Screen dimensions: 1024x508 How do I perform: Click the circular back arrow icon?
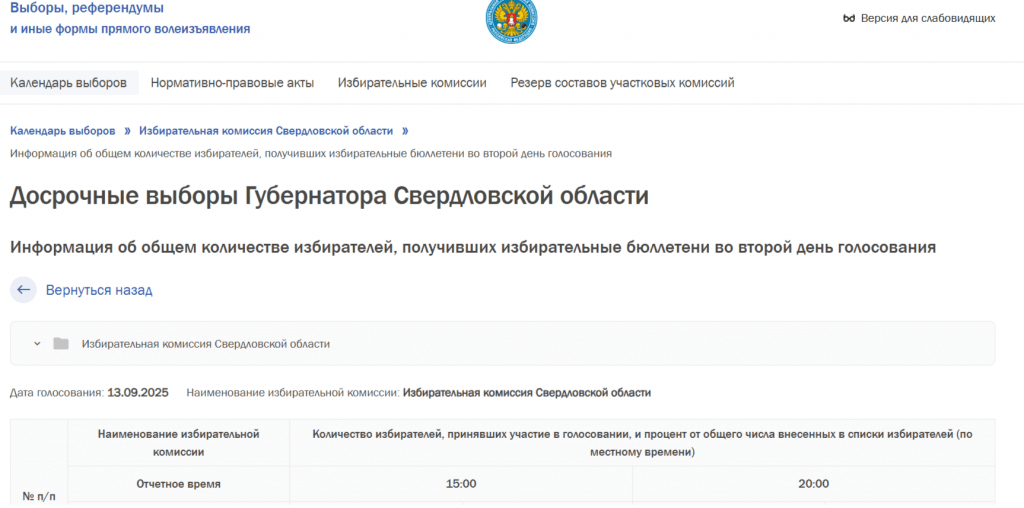[24, 290]
